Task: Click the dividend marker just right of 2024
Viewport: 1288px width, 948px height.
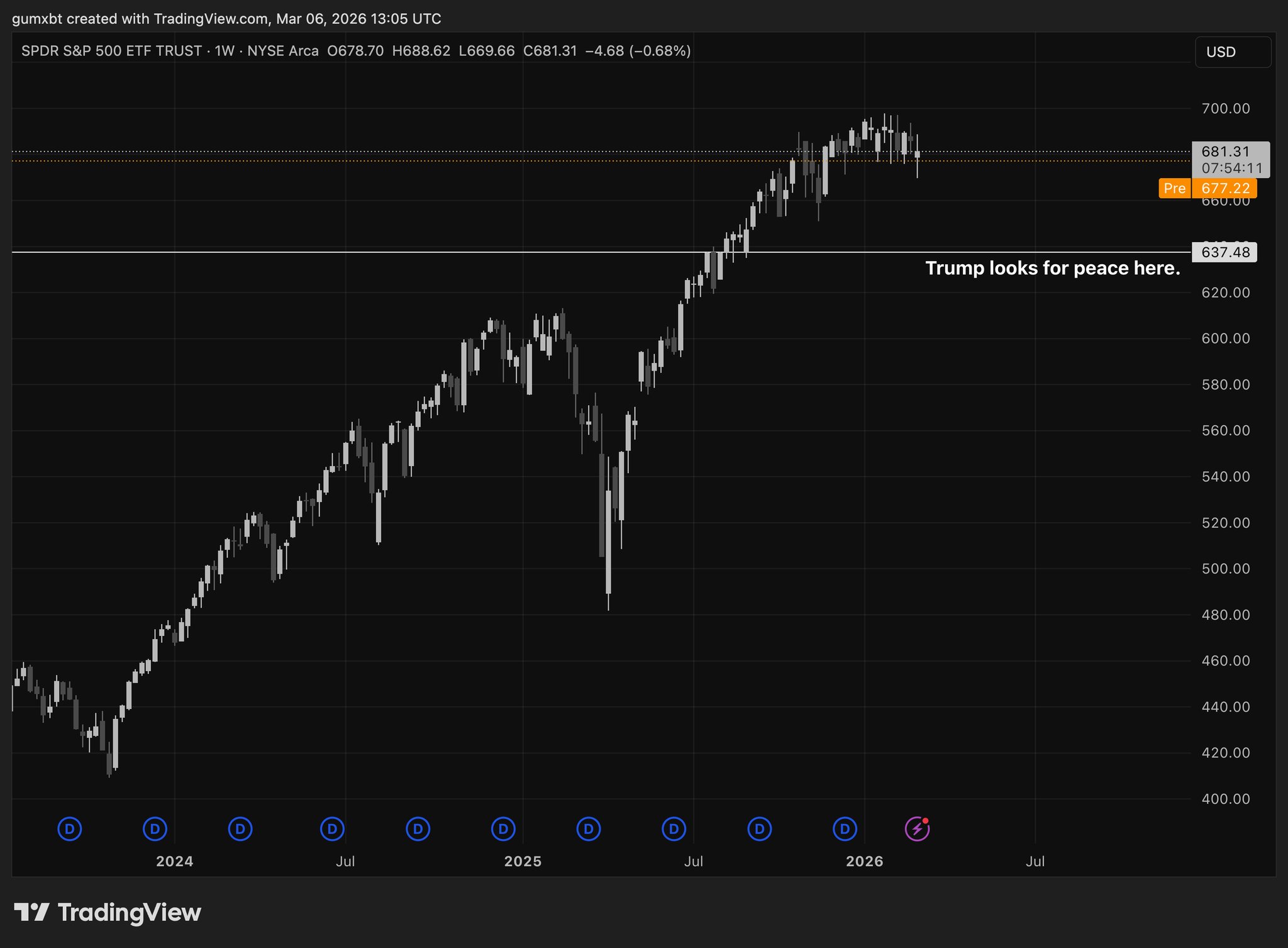Action: tap(240, 828)
